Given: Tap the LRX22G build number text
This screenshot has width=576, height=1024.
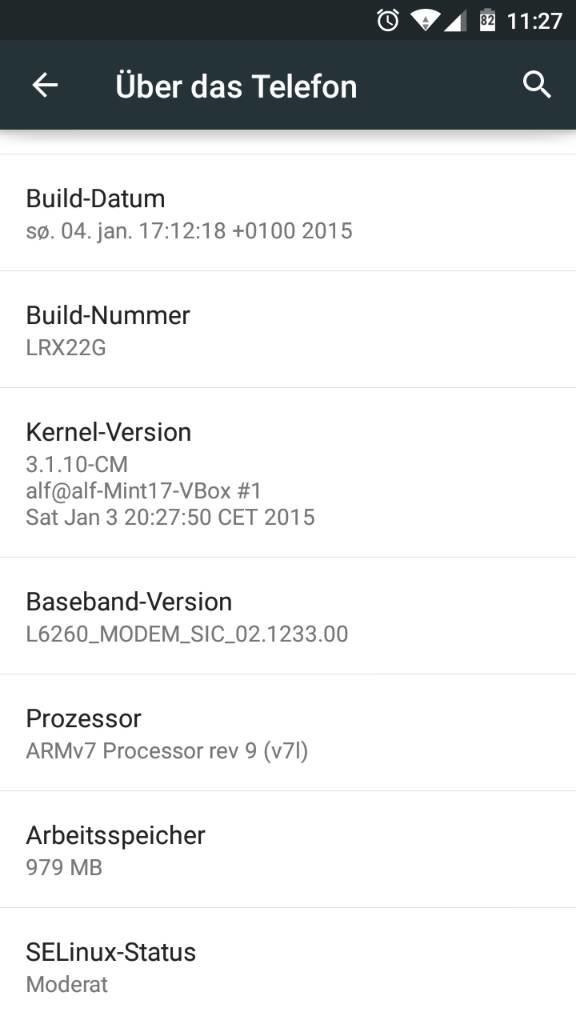Looking at the screenshot, I should tap(66, 347).
